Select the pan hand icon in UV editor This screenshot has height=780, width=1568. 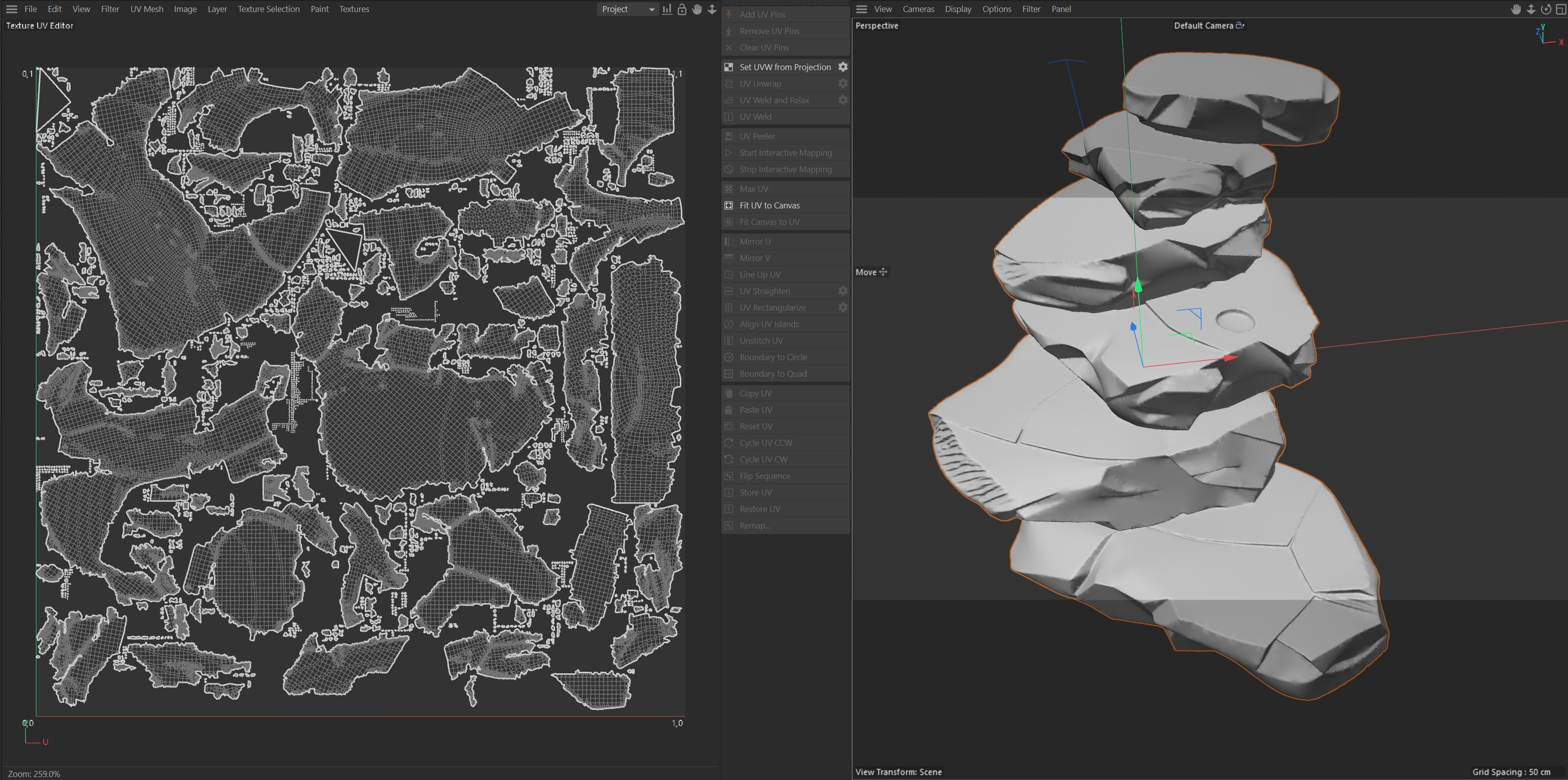697,9
